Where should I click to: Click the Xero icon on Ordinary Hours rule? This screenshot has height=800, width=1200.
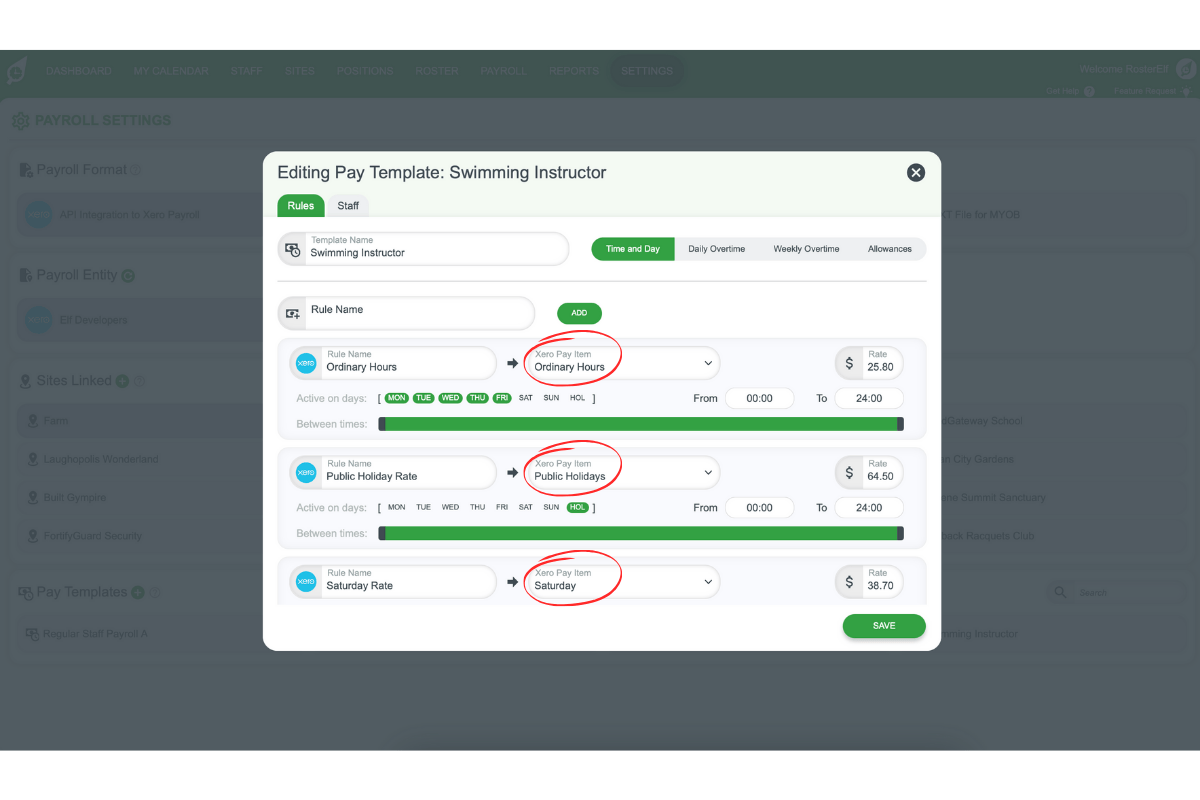coord(306,363)
